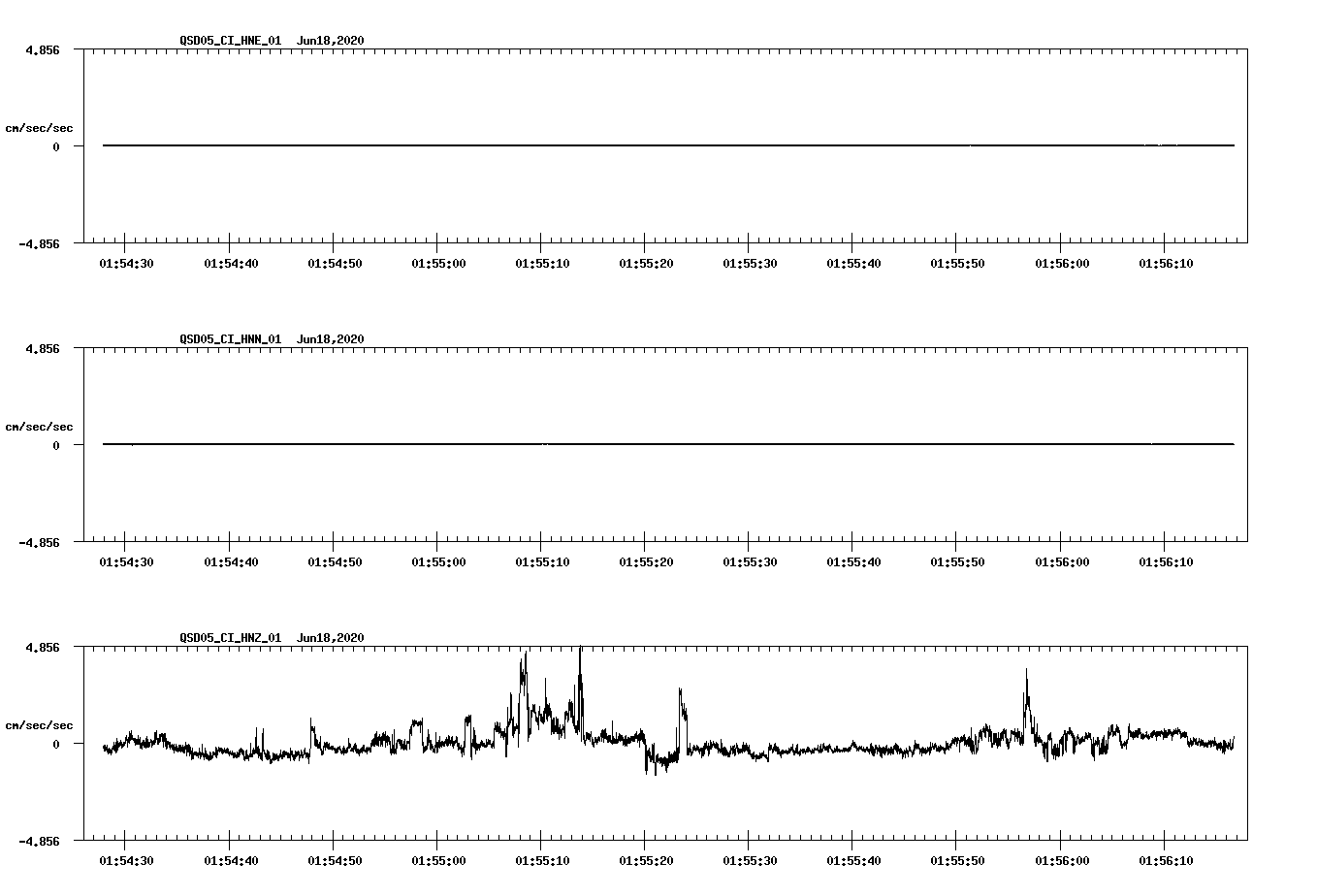This screenshot has height=896, width=1317.
Task: Choose the 01:55:30 time label under HNZ plot
Action: (x=750, y=861)
